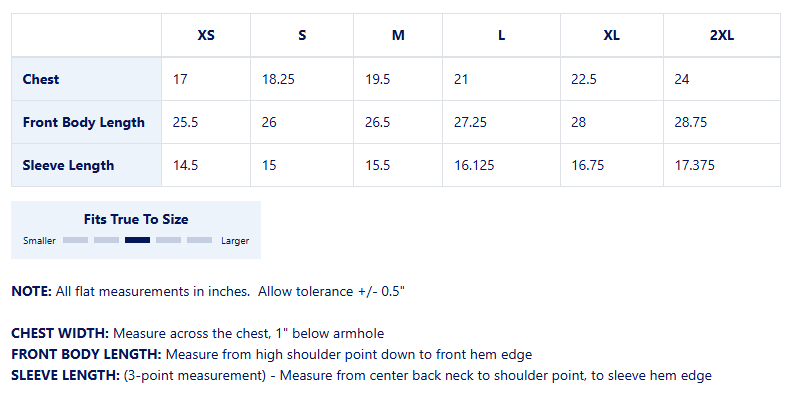Click the Large sleeve length value 16.125

[474, 165]
